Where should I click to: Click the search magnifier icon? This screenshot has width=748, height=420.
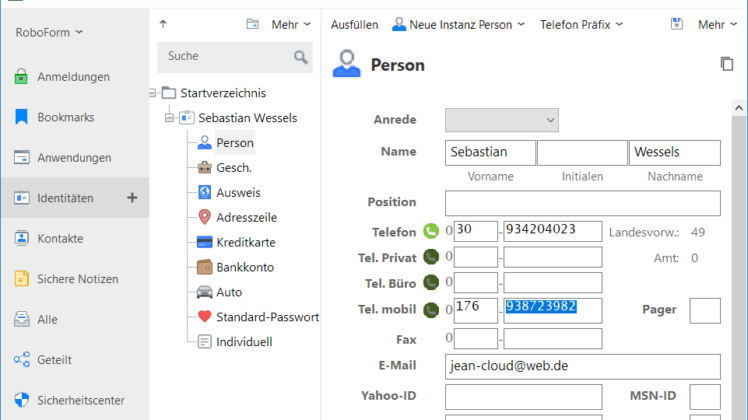301,57
